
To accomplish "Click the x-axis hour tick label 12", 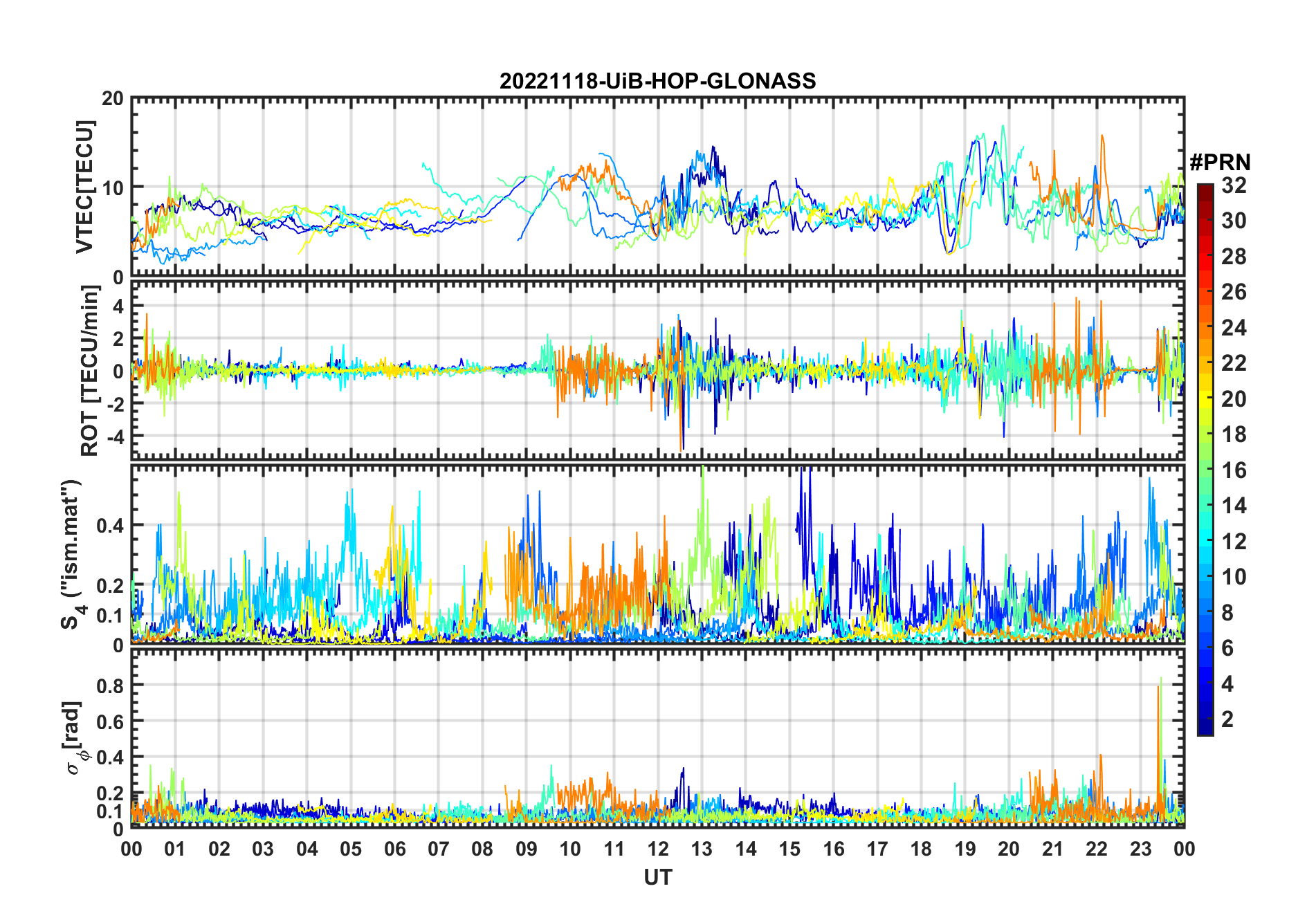I will tap(658, 849).
